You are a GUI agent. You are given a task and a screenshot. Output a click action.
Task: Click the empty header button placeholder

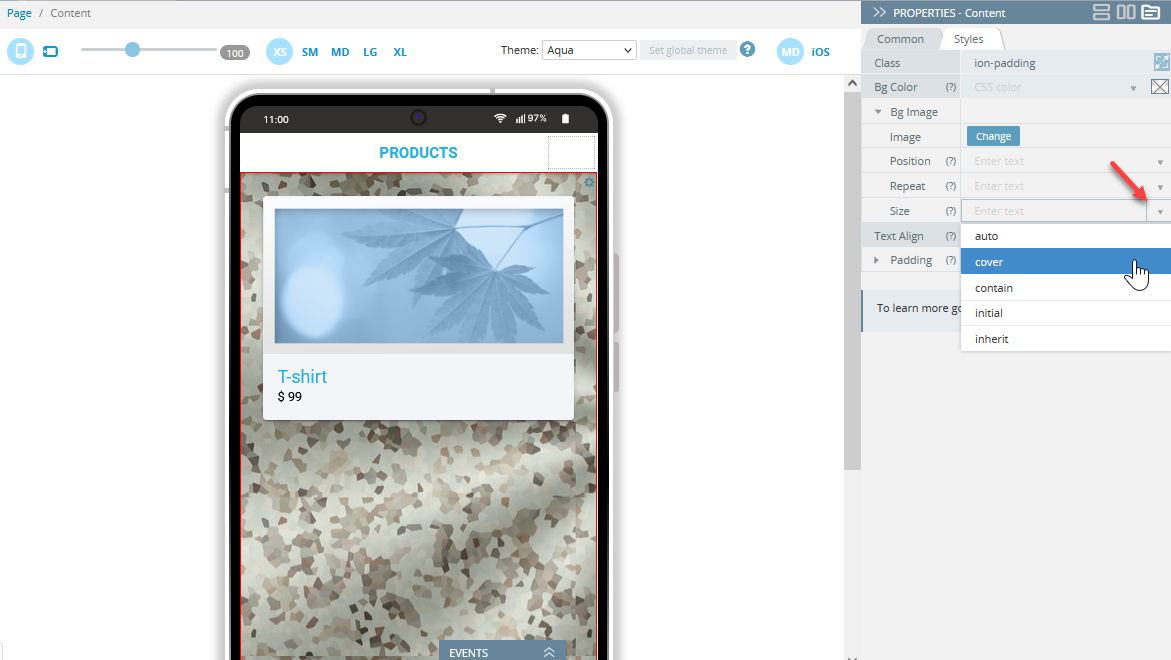(x=571, y=152)
